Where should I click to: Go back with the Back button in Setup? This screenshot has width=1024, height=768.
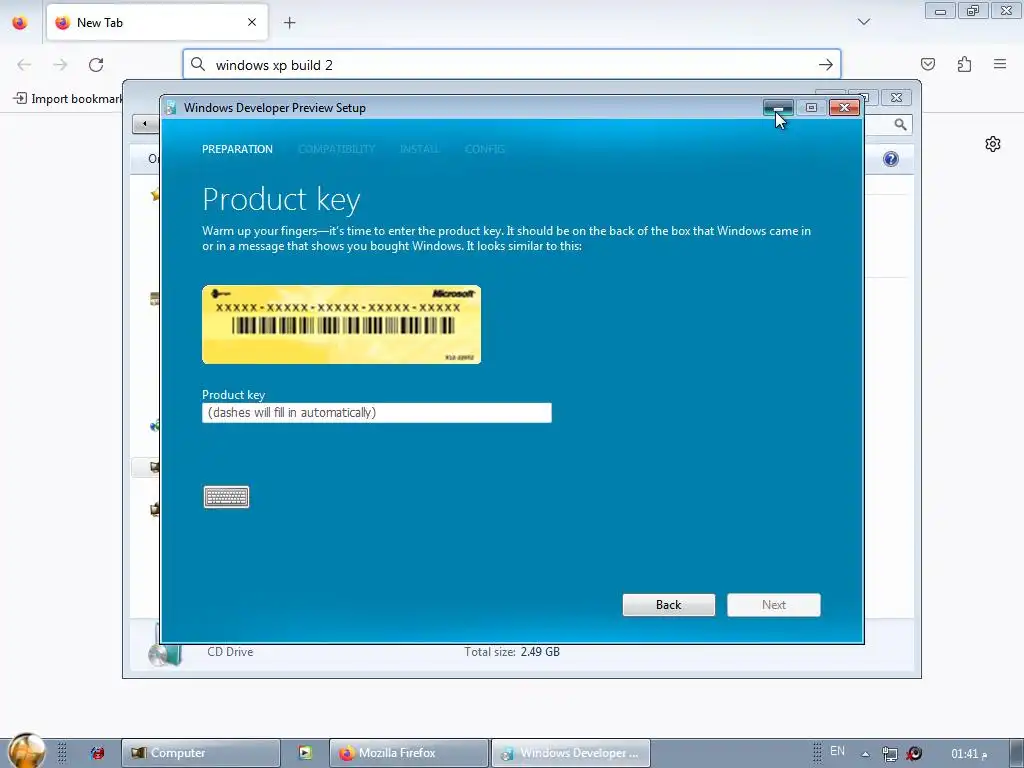669,605
